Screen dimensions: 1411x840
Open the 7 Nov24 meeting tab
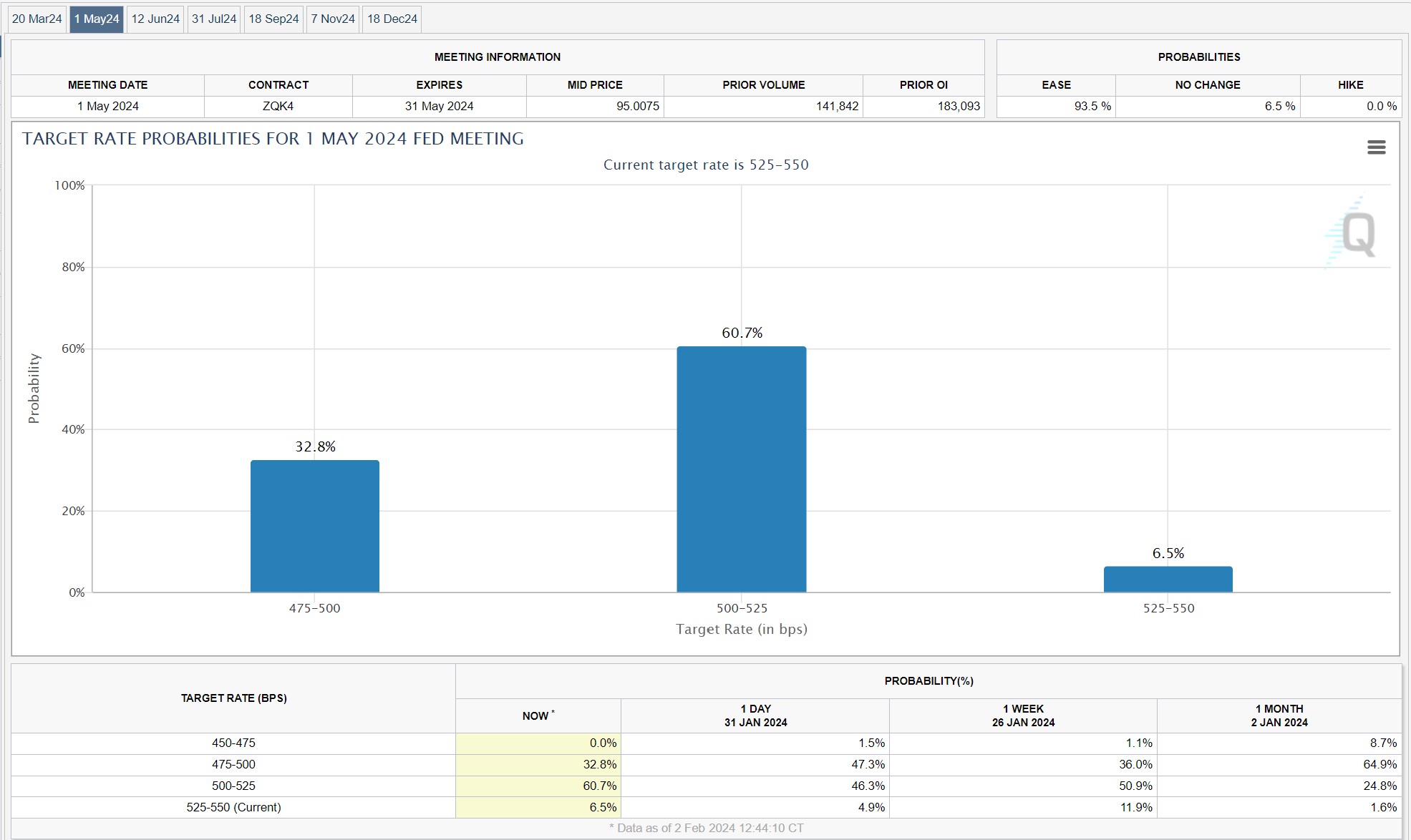(333, 19)
